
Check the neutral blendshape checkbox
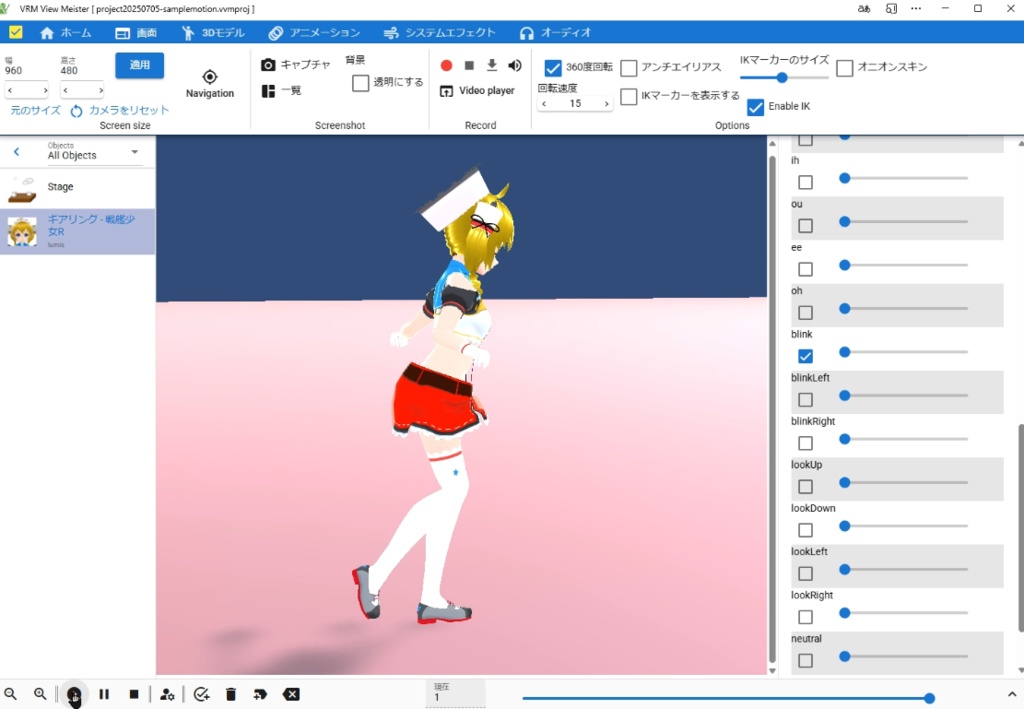tap(806, 661)
